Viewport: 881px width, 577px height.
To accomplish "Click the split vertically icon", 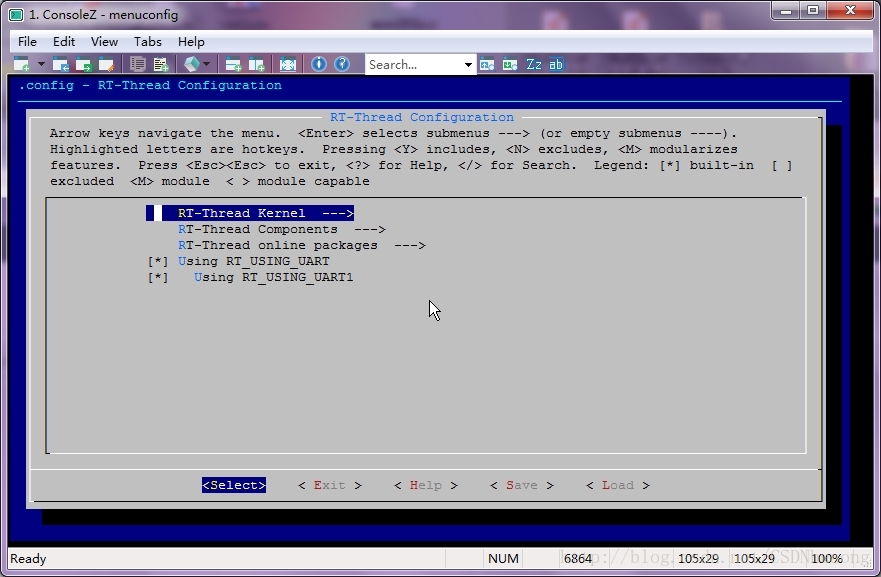I will coord(256,64).
